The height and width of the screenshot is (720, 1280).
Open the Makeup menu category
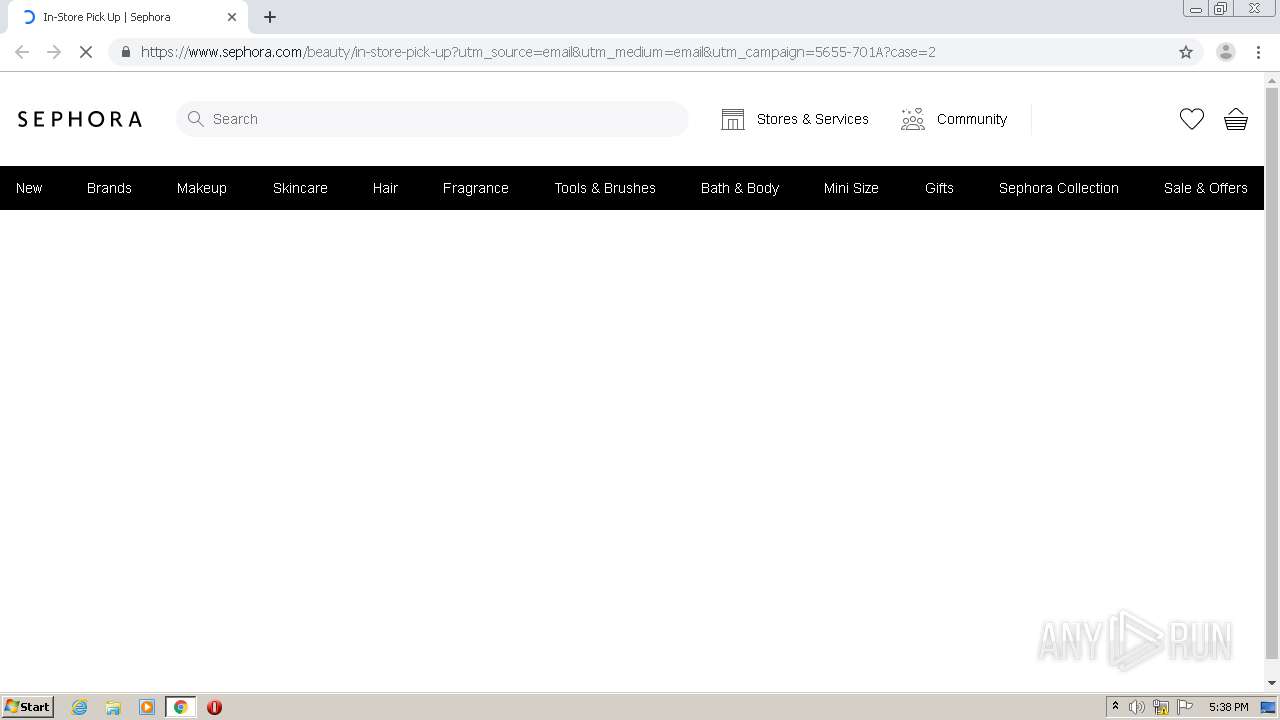(x=202, y=188)
